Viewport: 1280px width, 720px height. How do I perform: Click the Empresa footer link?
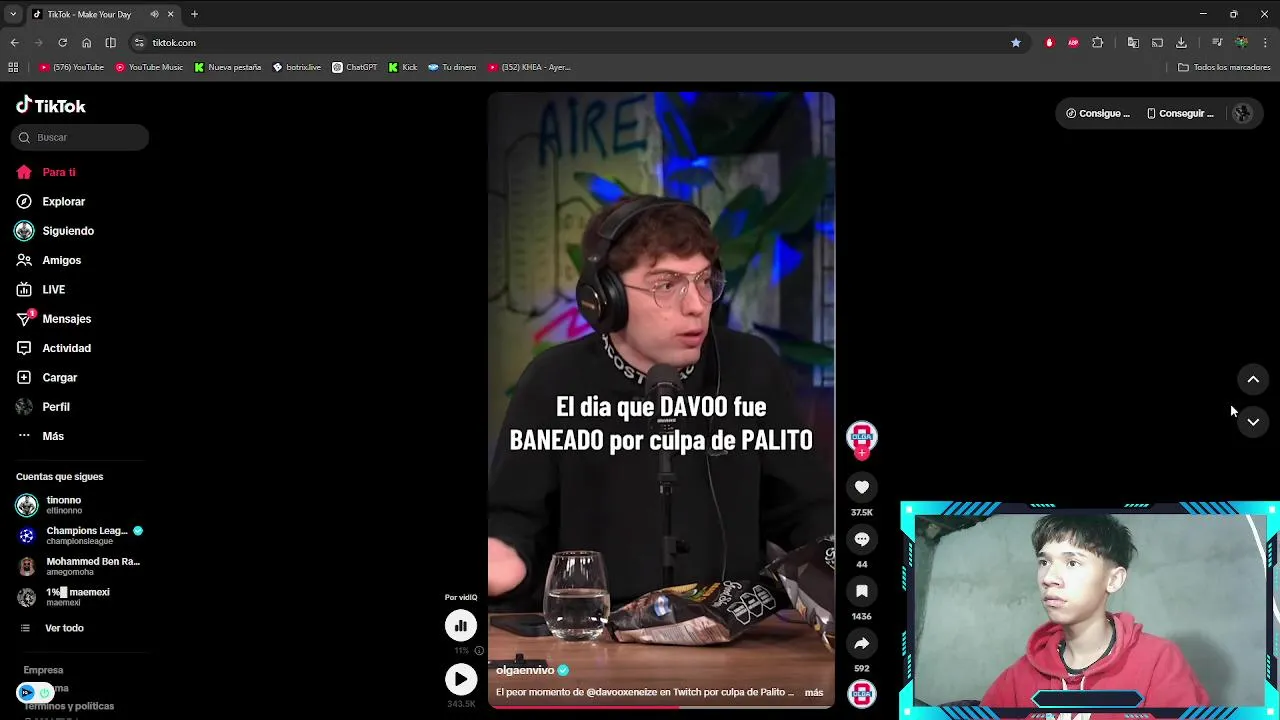[x=43, y=670]
